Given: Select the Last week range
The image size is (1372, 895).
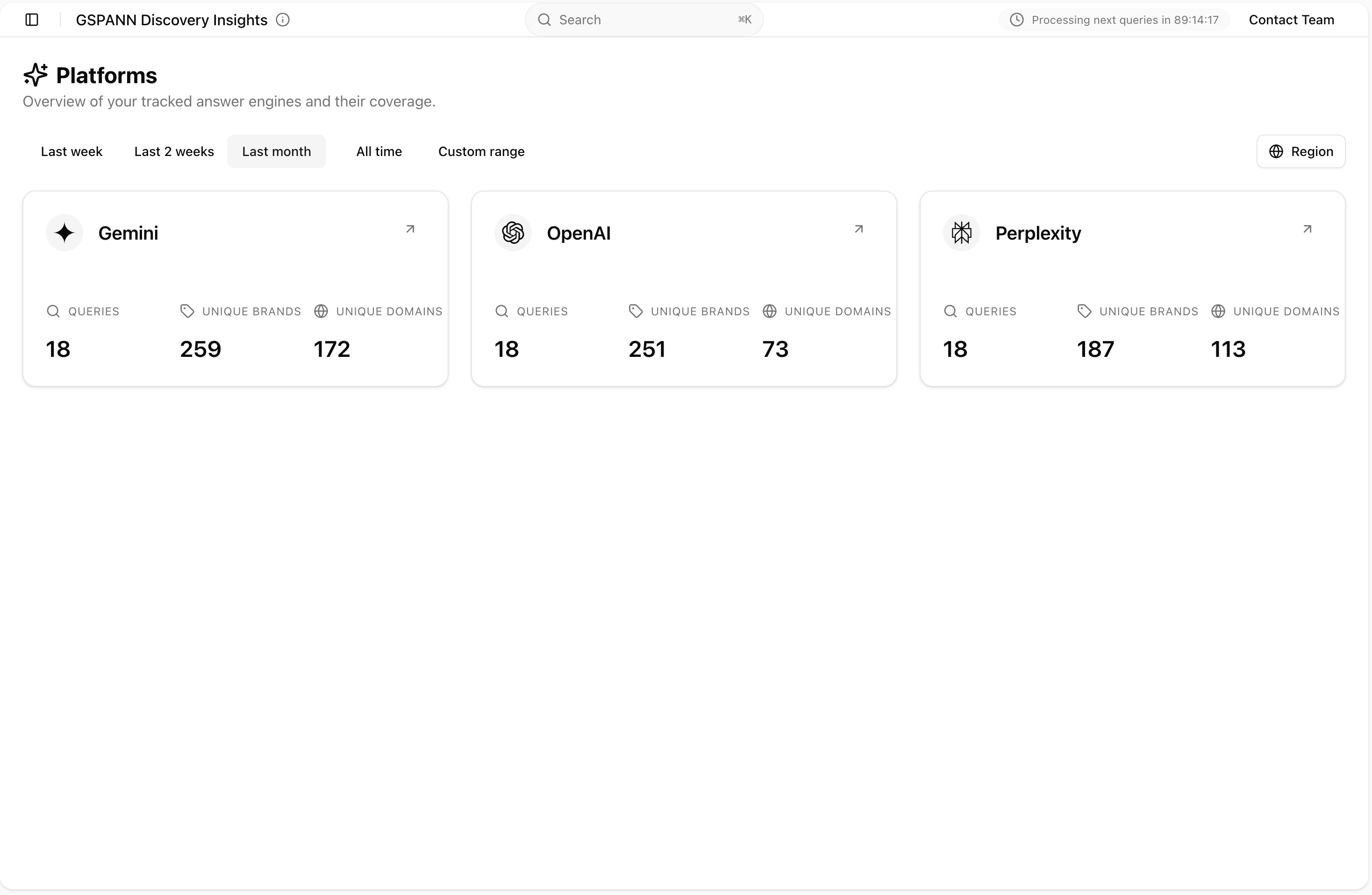Looking at the screenshot, I should pos(71,151).
